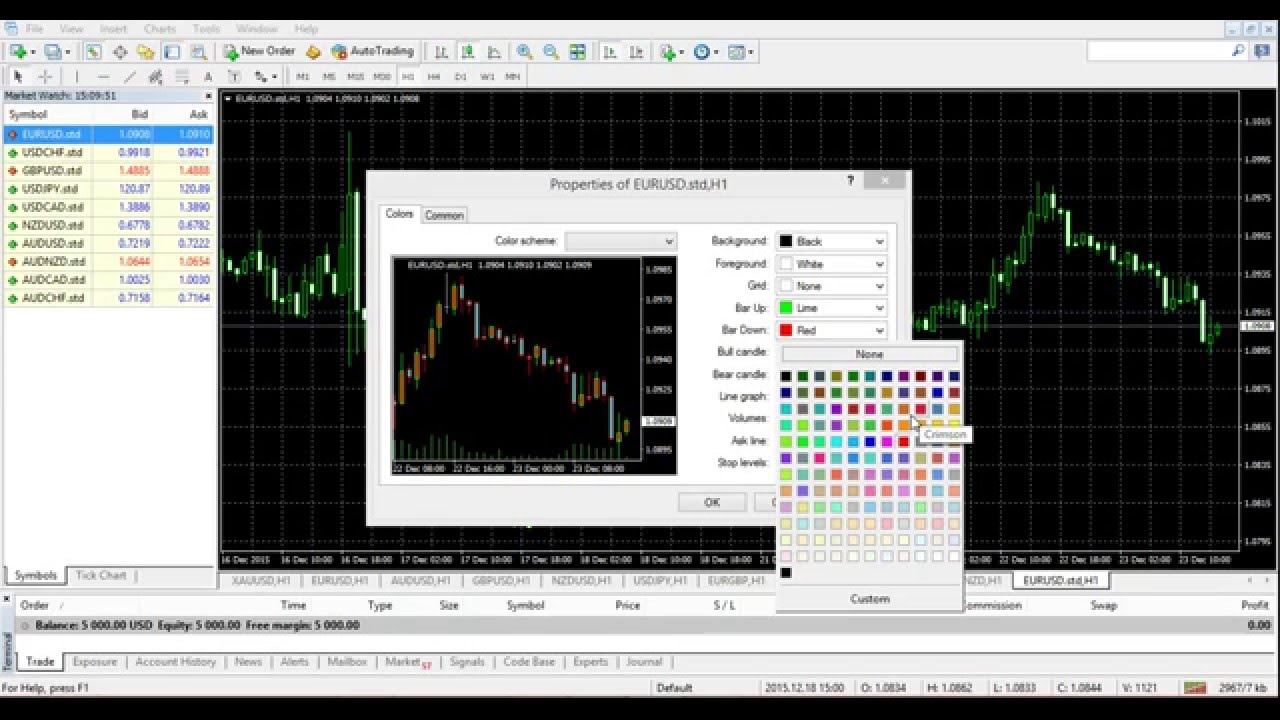Viewport: 1280px width, 720px height.
Task: Pick the Red swatch in the palette
Action: click(904, 442)
